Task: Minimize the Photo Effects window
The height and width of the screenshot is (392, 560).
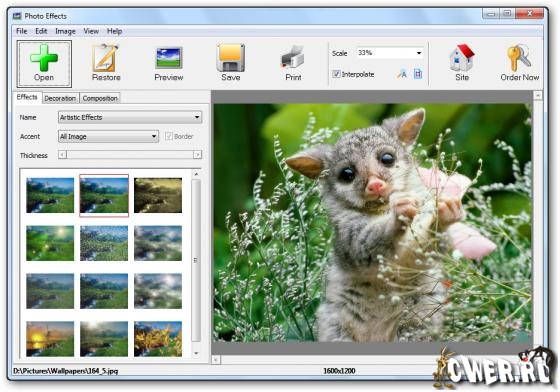Action: (491, 14)
